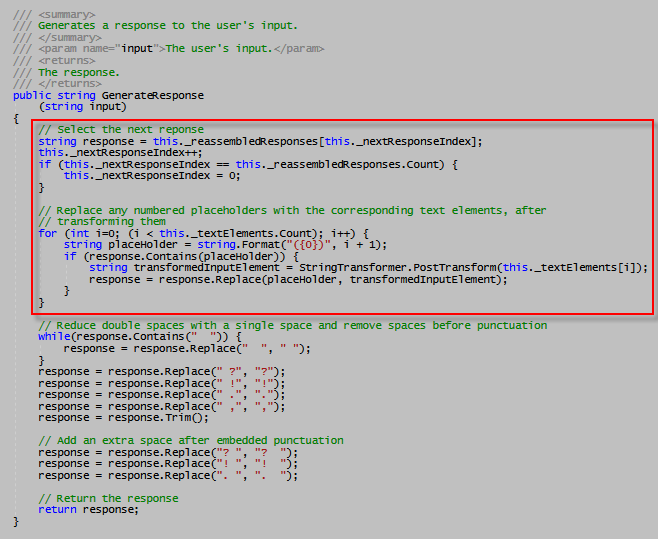The image size is (658, 539).
Task: Click the 'this._nextResponseIndex++;' statement
Action: tap(120, 152)
